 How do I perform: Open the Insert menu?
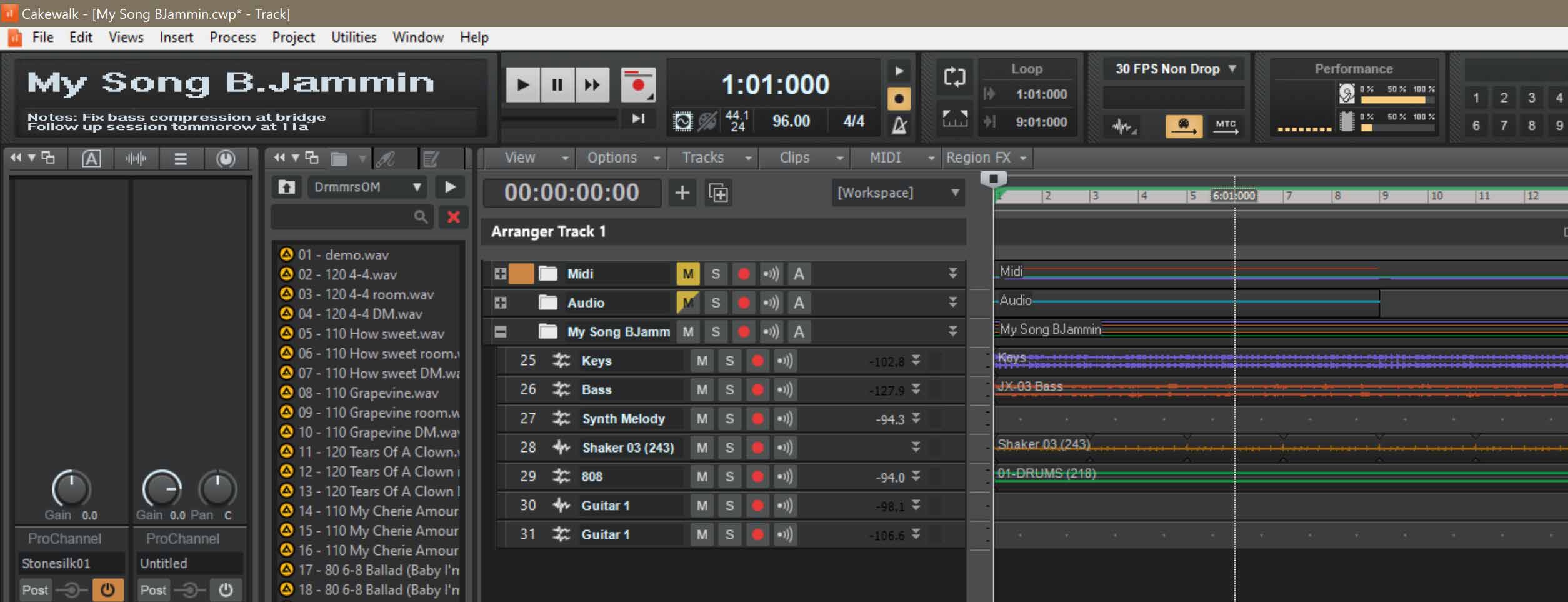point(176,37)
